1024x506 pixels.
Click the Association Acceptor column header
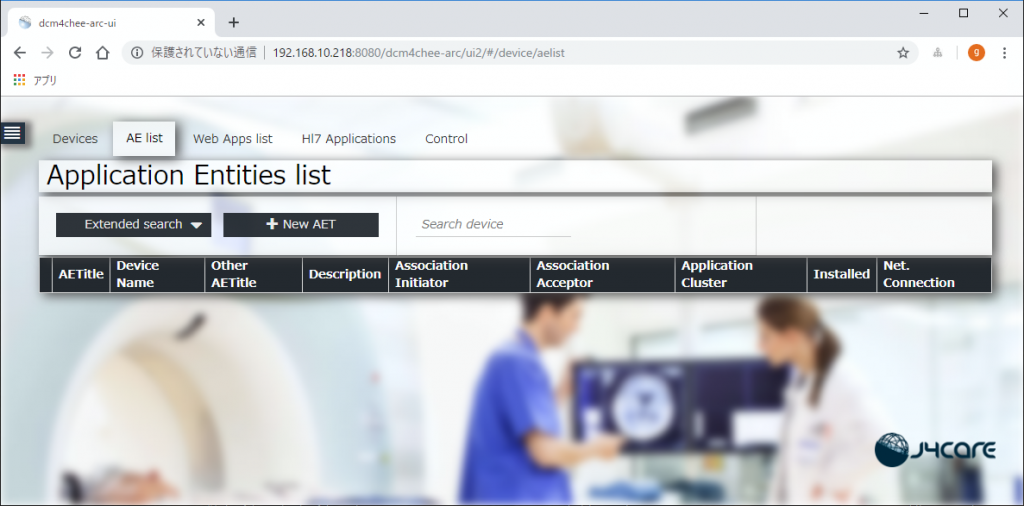pos(602,274)
